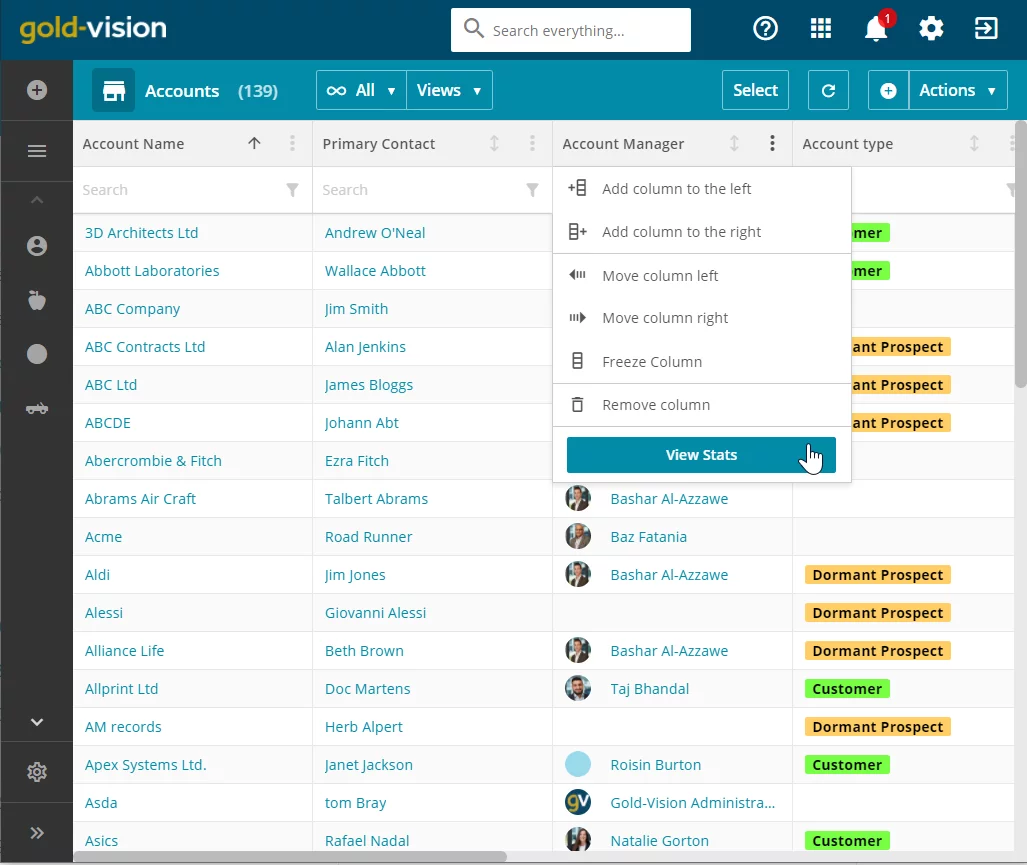Sort by Account Name using the arrow

[254, 143]
